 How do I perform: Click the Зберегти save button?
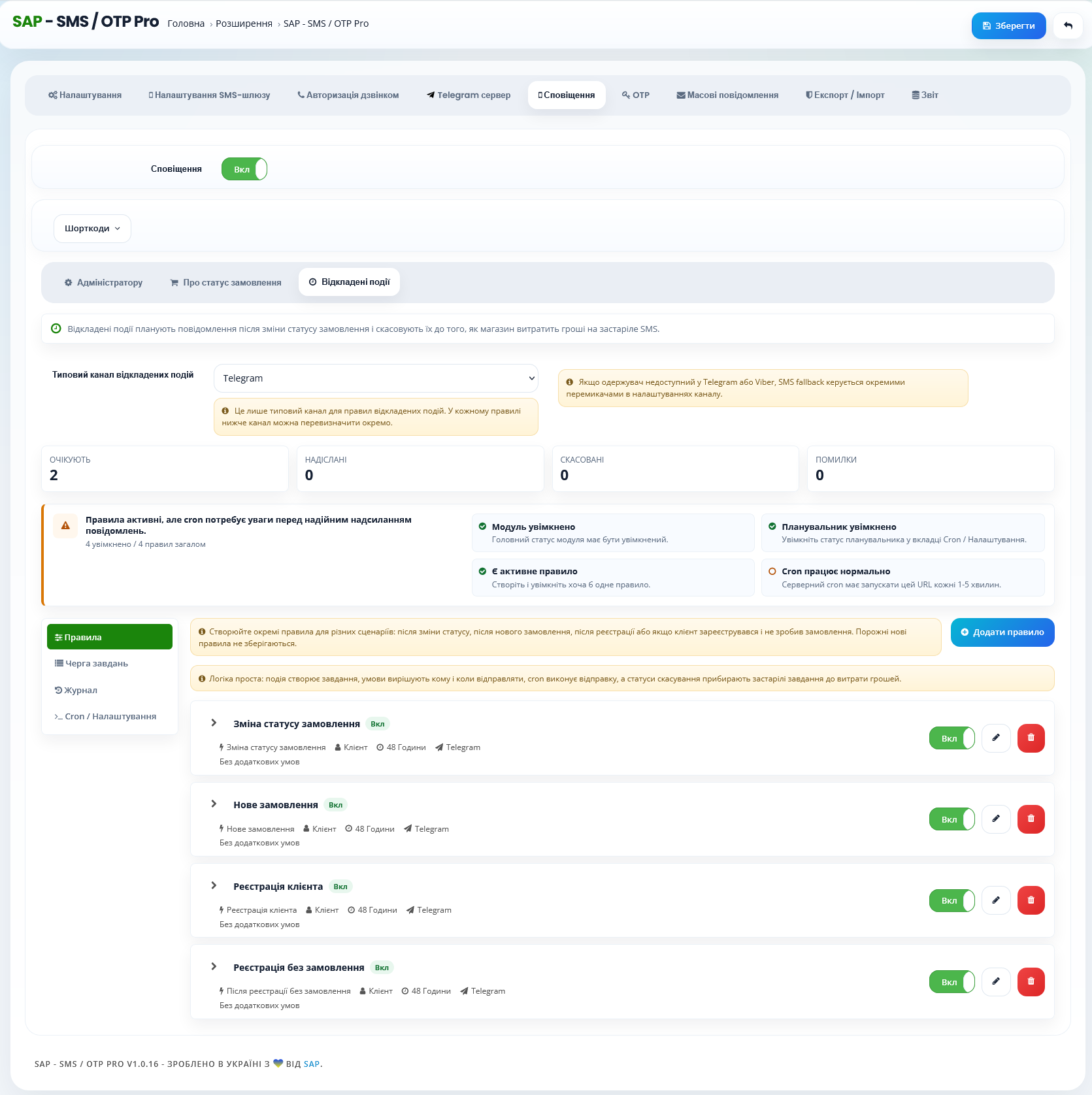[x=1008, y=25]
